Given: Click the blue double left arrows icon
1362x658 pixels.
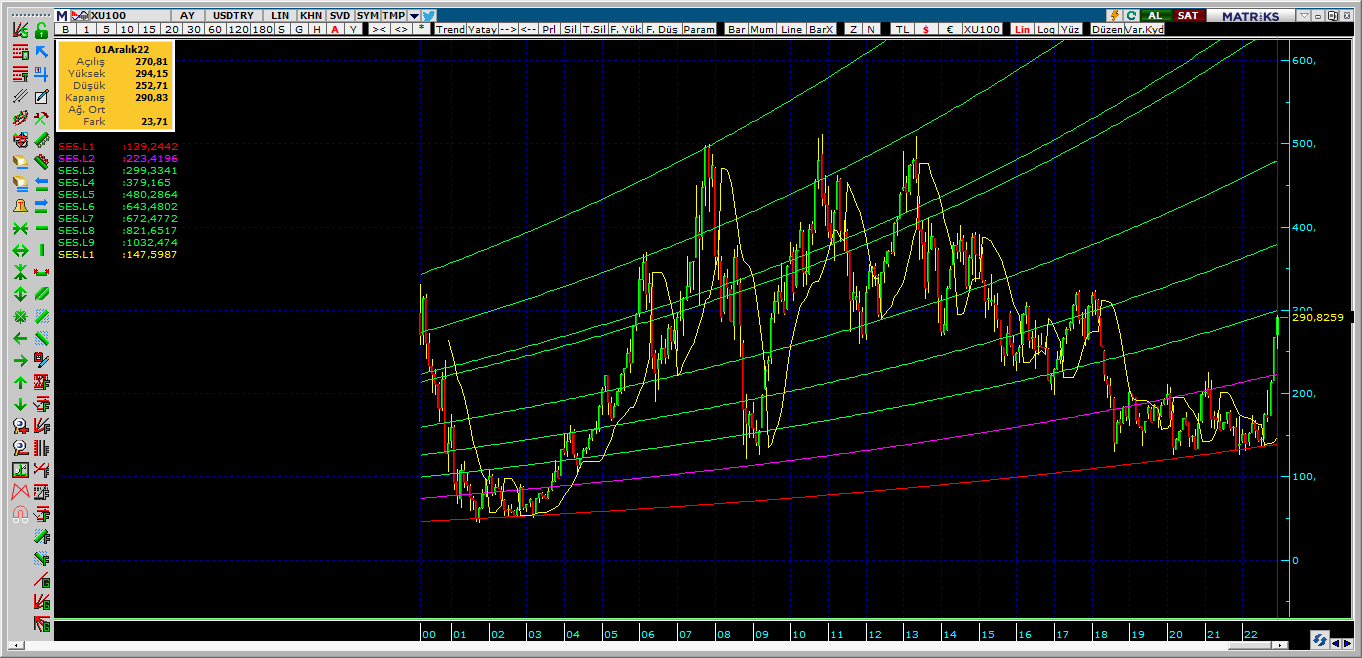Looking at the screenshot, I should [42, 184].
